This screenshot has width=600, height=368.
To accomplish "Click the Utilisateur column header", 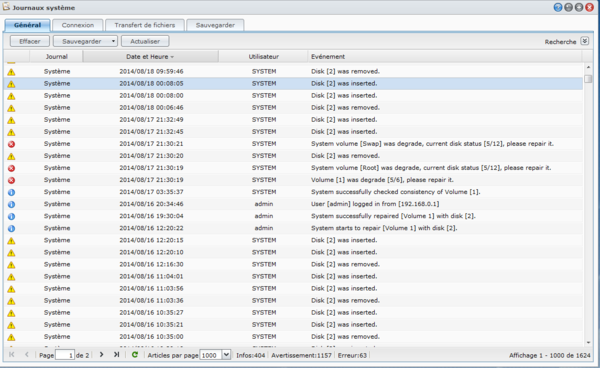I will coord(263,57).
